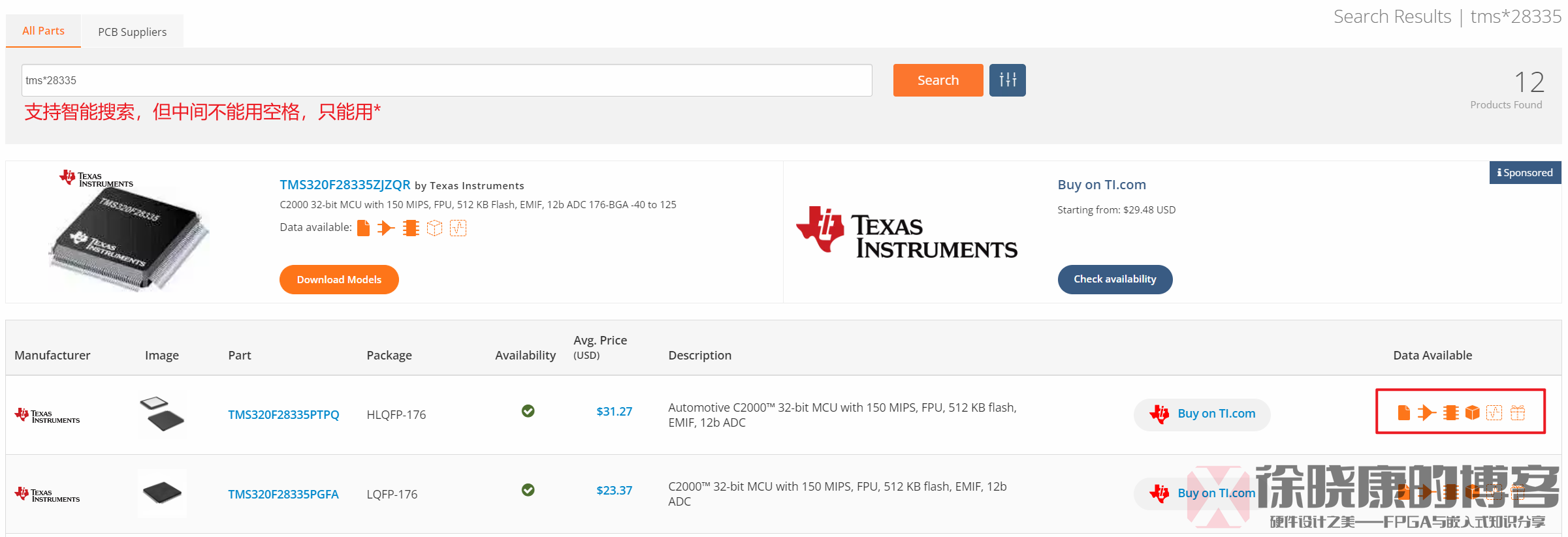
Task: Open the TMS320F28335PGFA part link
Action: (x=283, y=494)
